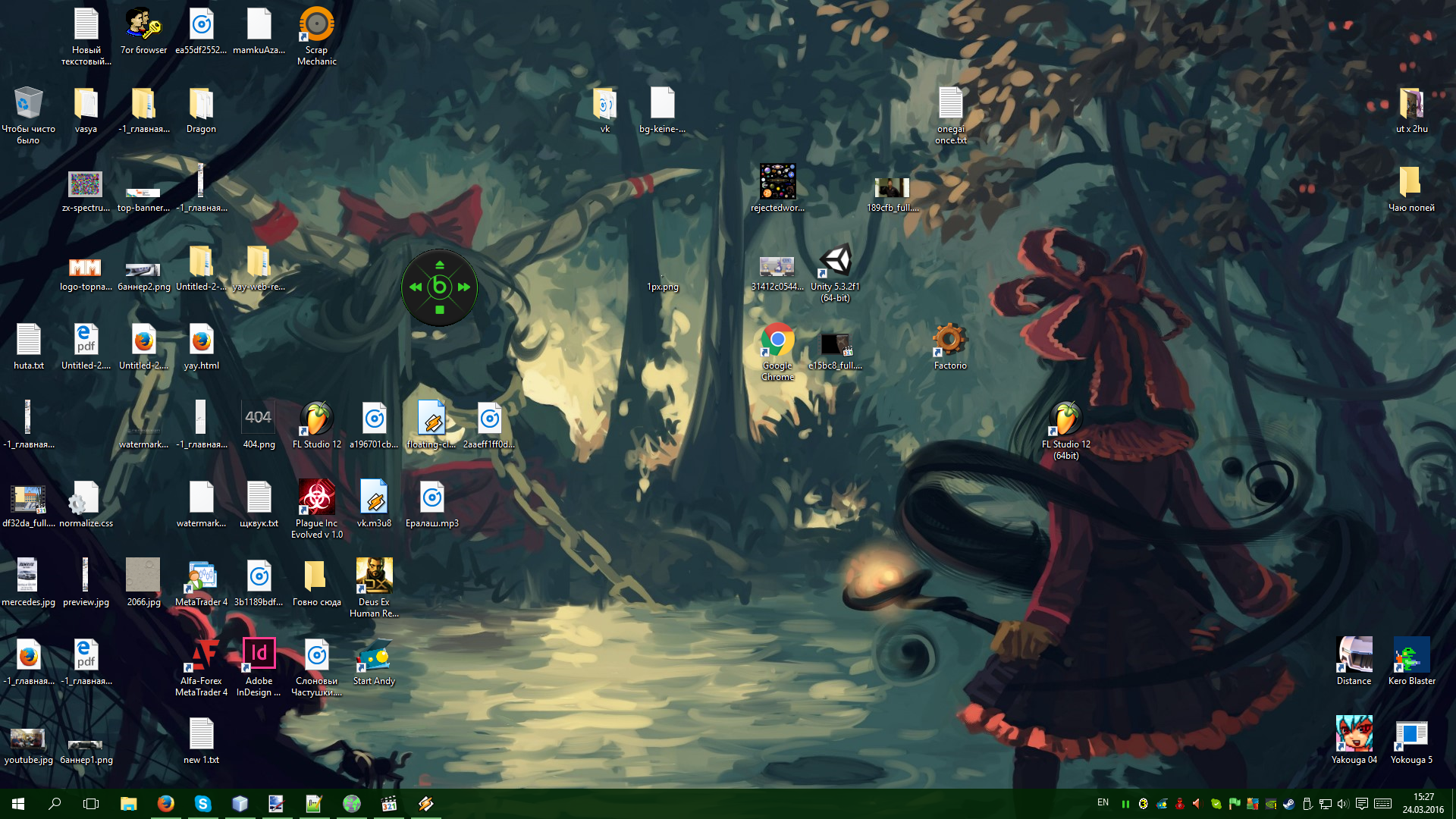
Task: Open the Task View button in the taskbar
Action: pyautogui.click(x=91, y=804)
